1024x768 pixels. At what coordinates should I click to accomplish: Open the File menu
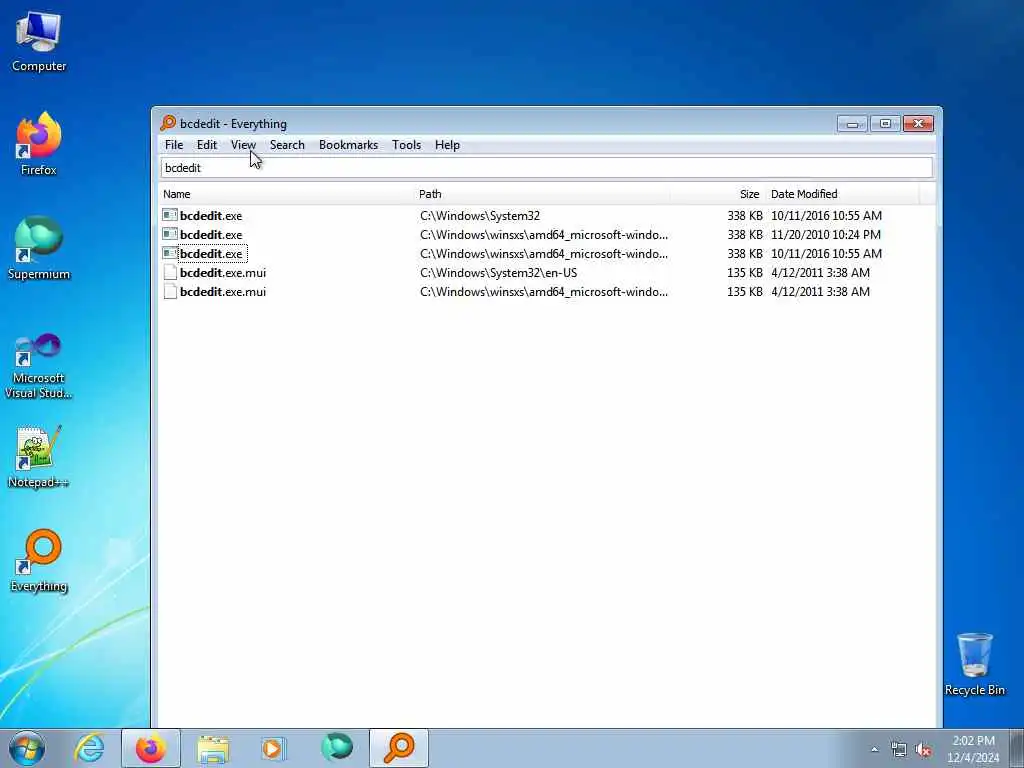(174, 145)
